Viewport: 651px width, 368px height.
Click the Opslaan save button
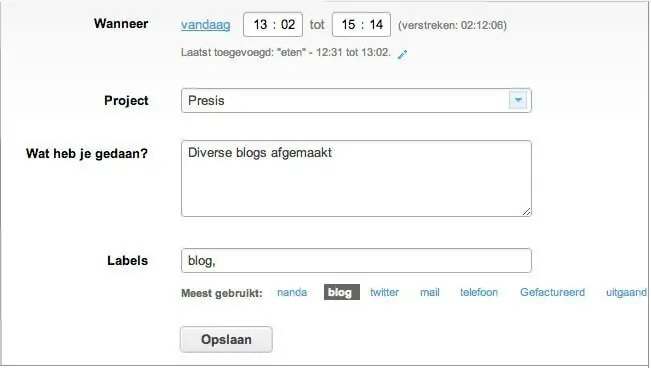pyautogui.click(x=226, y=339)
